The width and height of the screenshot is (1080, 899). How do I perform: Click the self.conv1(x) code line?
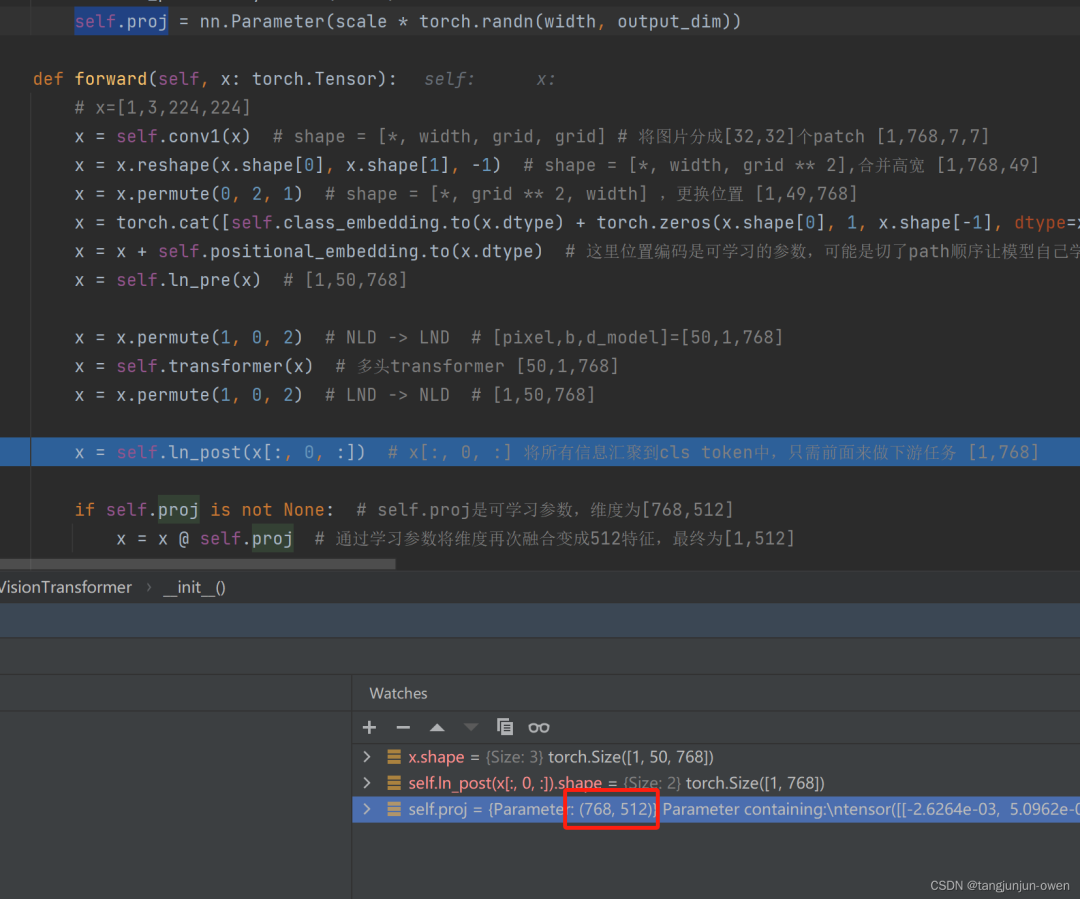tap(532, 136)
